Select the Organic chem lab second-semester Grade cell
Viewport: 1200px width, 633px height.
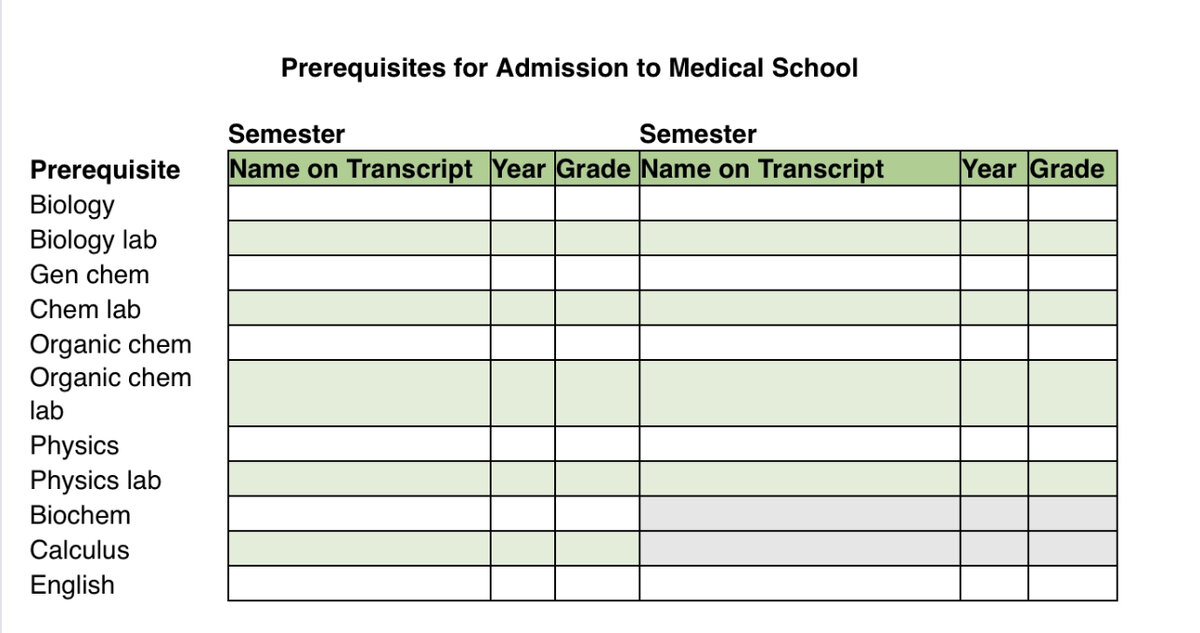1072,393
